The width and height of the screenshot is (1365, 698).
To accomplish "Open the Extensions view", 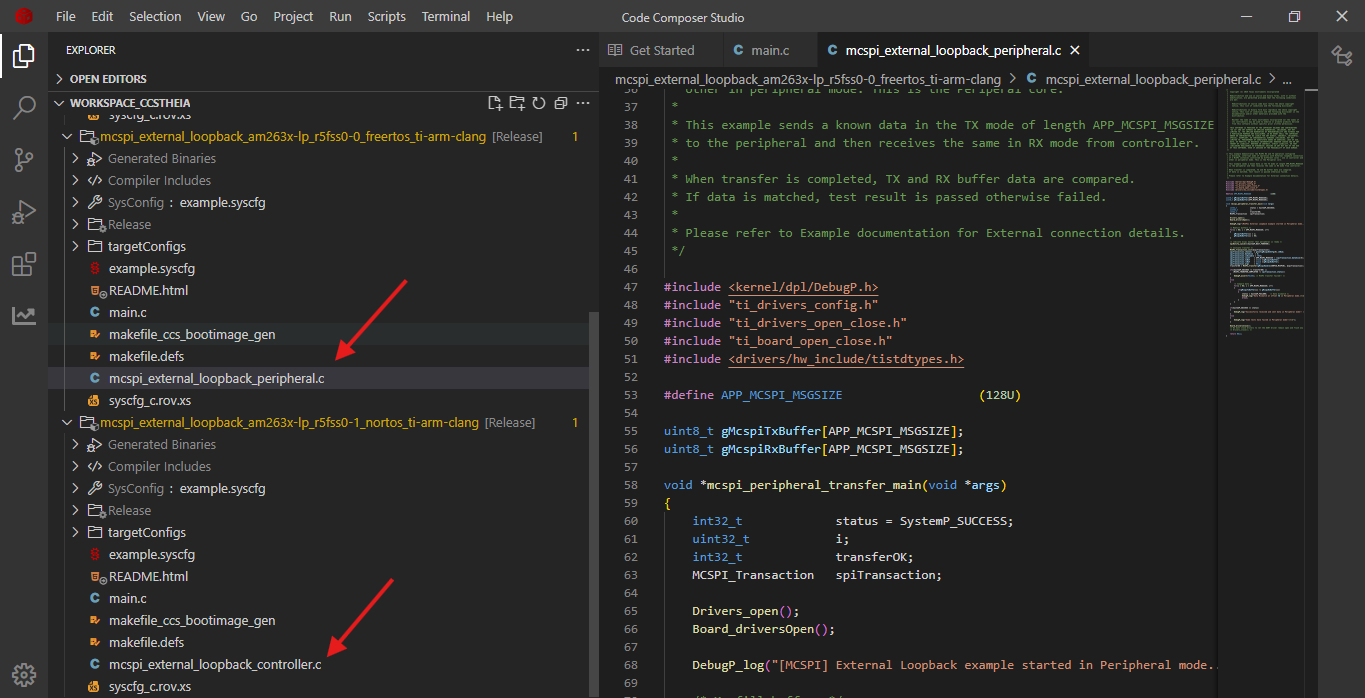I will 24,265.
